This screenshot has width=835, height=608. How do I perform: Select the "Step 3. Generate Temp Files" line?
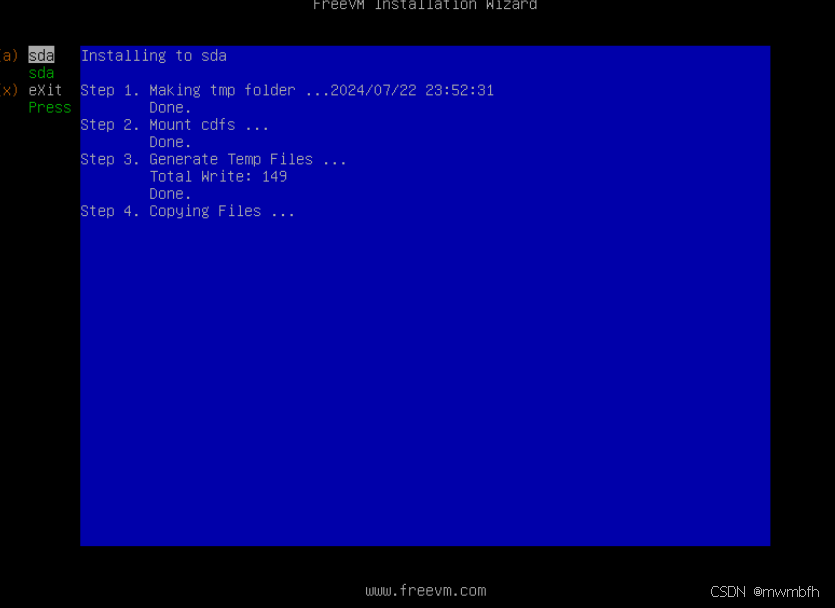(x=214, y=159)
